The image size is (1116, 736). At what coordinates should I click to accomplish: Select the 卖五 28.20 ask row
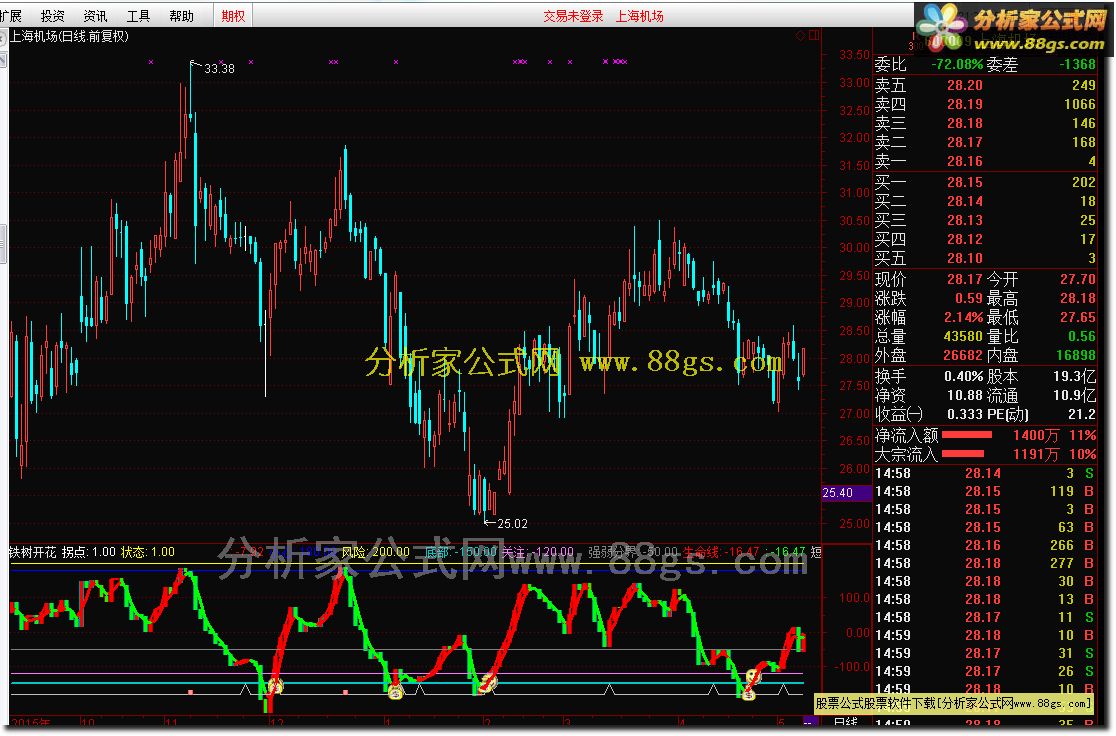pos(985,85)
